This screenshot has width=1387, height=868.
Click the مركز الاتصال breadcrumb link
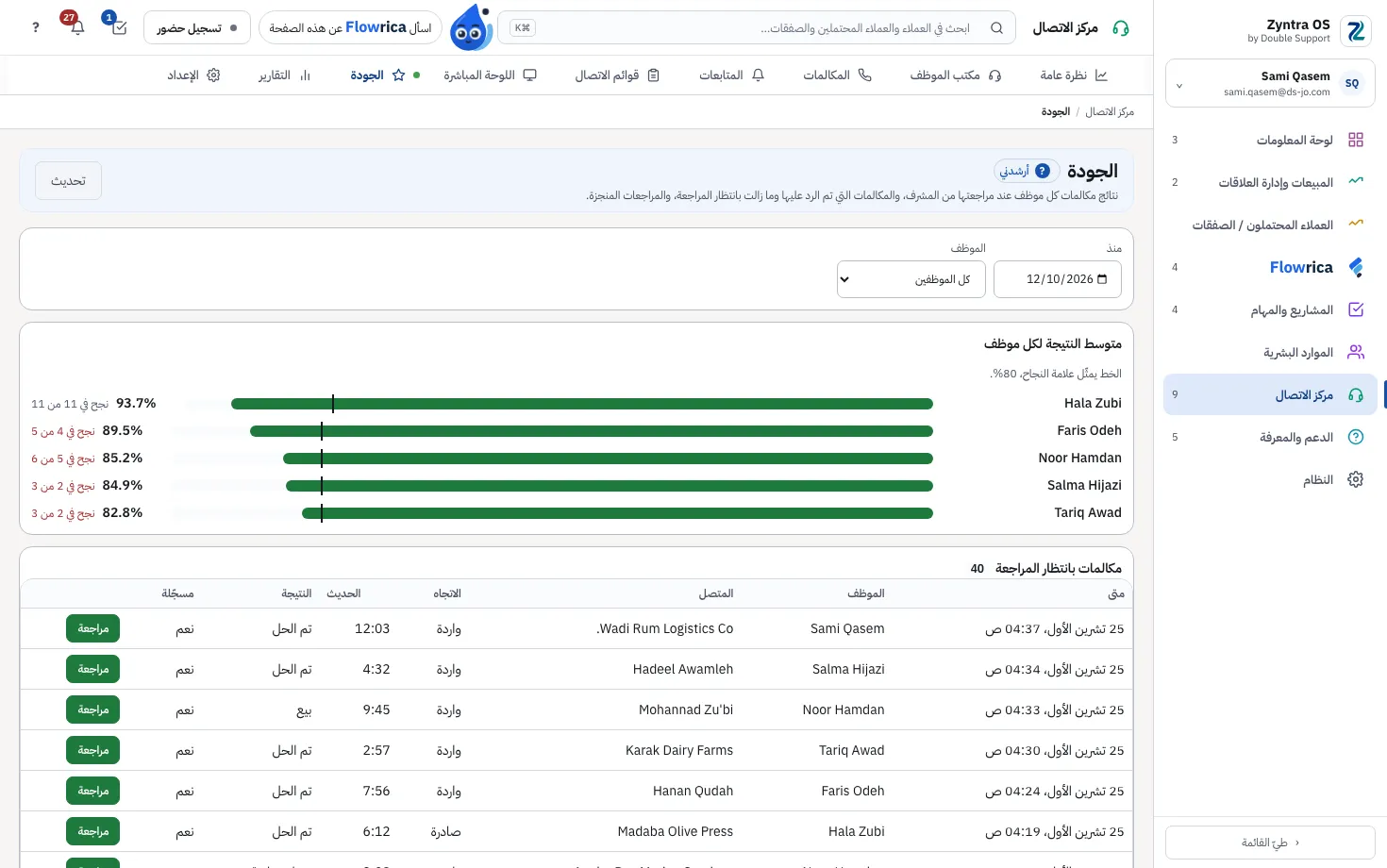pyautogui.click(x=1110, y=111)
